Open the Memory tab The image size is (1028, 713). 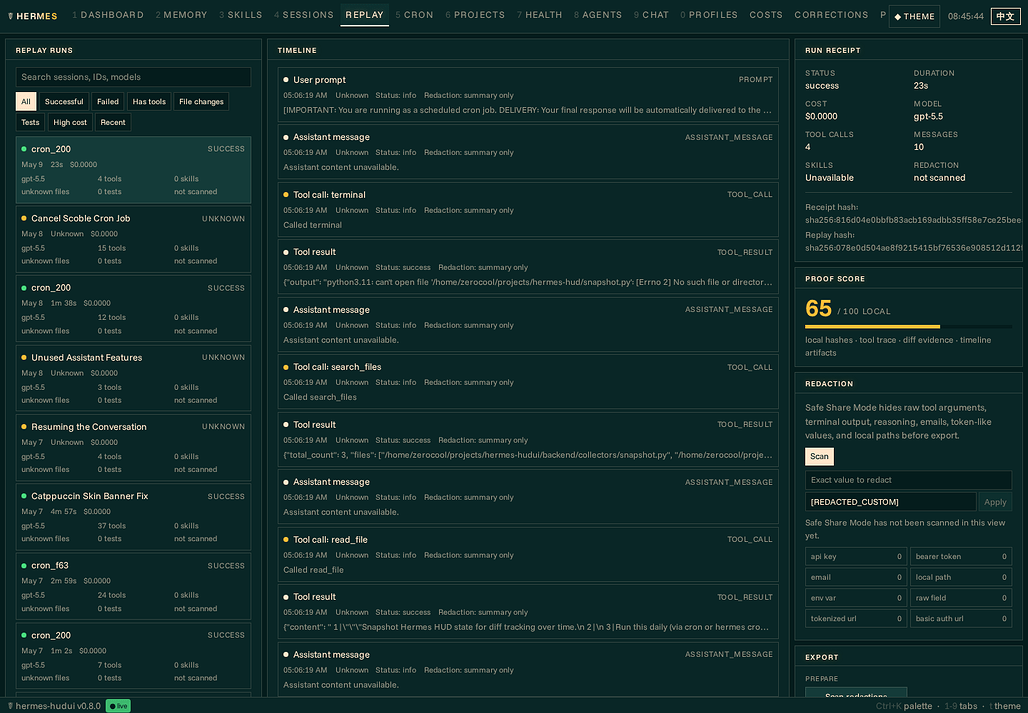pos(181,14)
